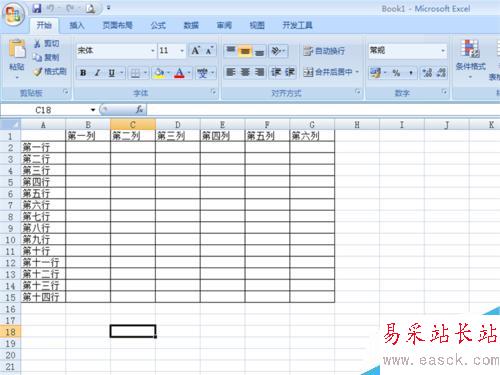The image size is (500, 375).
Task: Open font name dropdown 宋体
Action: tap(153, 51)
